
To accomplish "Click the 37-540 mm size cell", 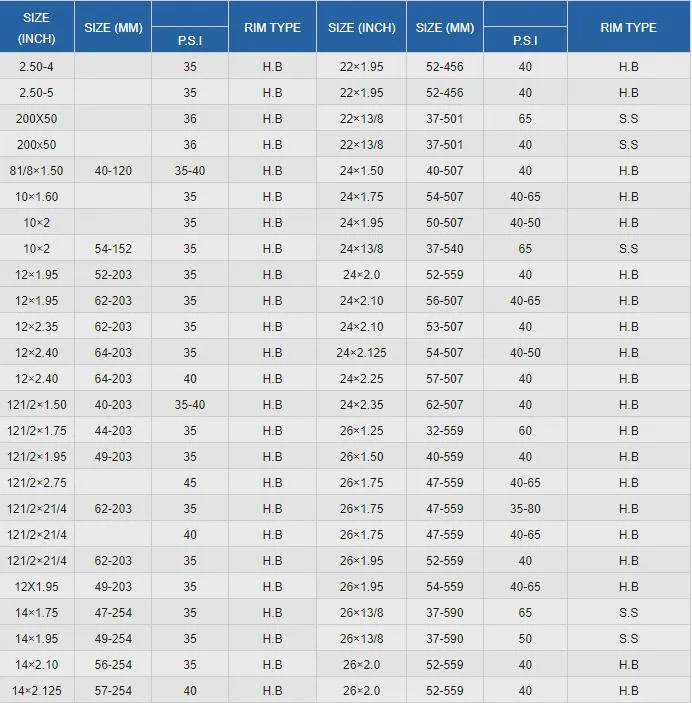I will pyautogui.click(x=445, y=249).
